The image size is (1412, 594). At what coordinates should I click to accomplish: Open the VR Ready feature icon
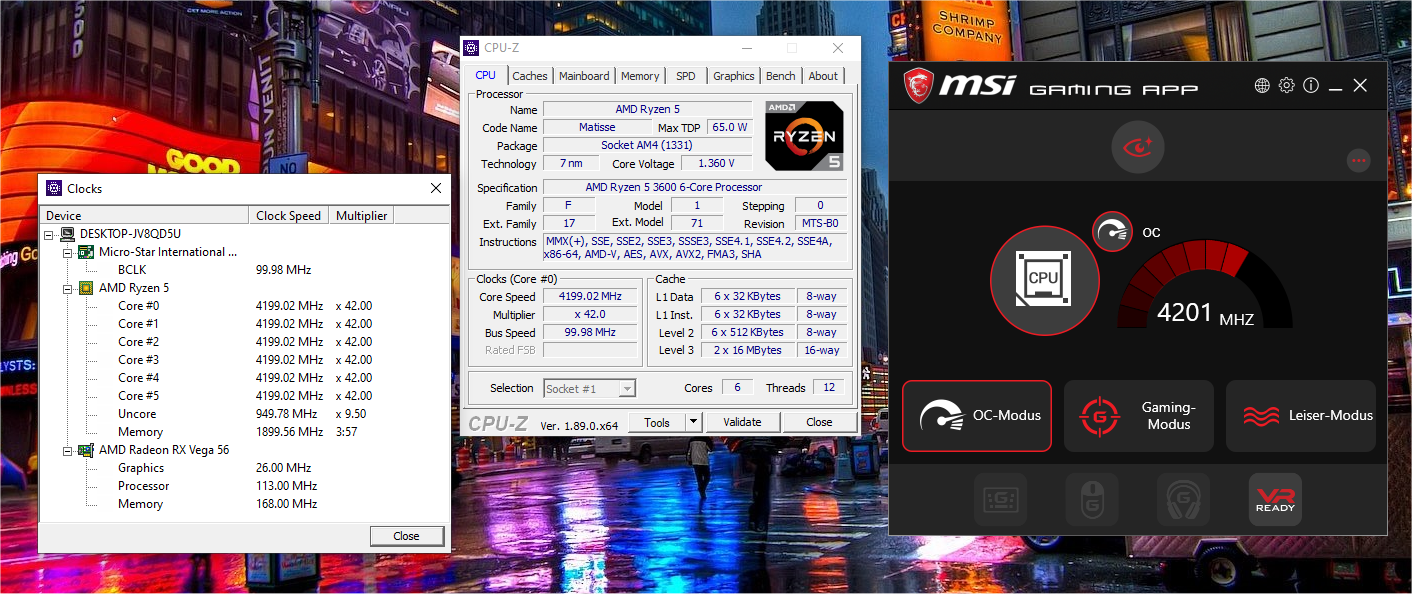tap(1275, 499)
